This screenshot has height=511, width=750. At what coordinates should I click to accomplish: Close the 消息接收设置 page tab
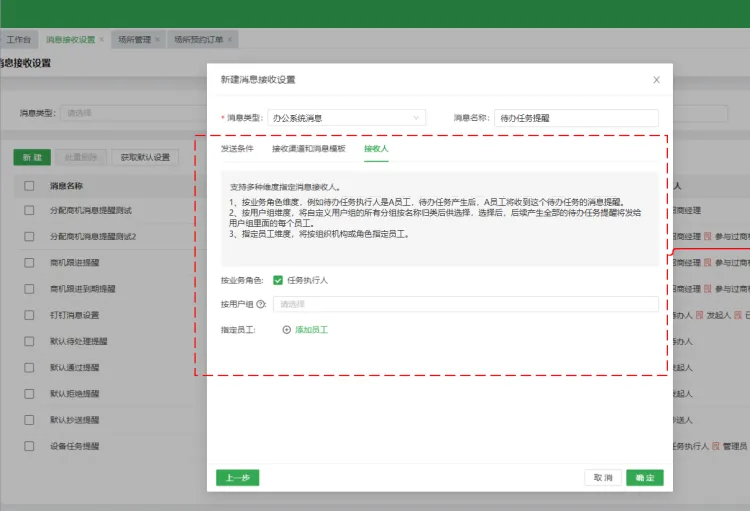click(x=101, y=39)
